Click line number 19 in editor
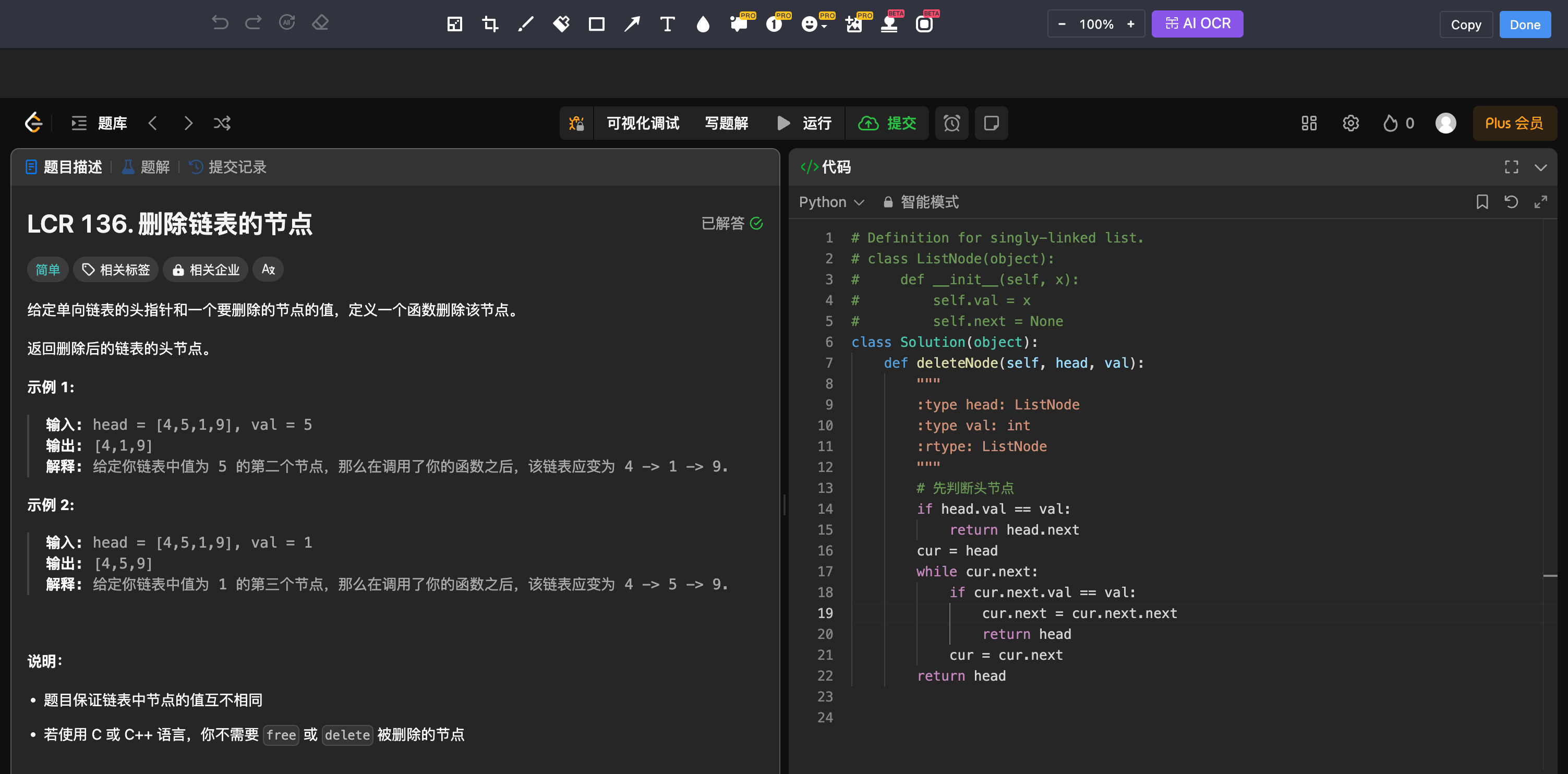1568x774 pixels. (825, 613)
